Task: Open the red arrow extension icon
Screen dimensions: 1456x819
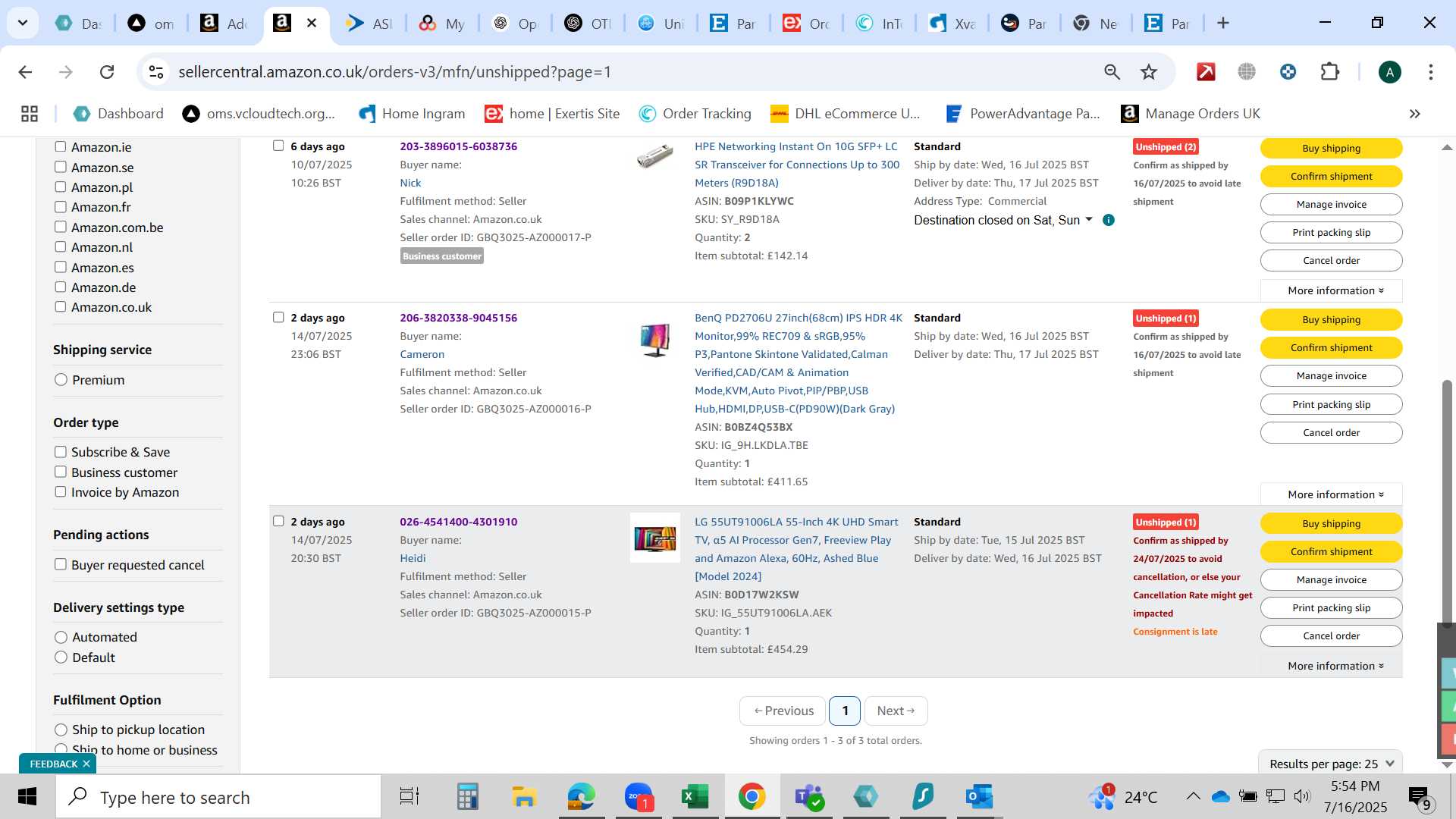Action: pyautogui.click(x=1206, y=72)
